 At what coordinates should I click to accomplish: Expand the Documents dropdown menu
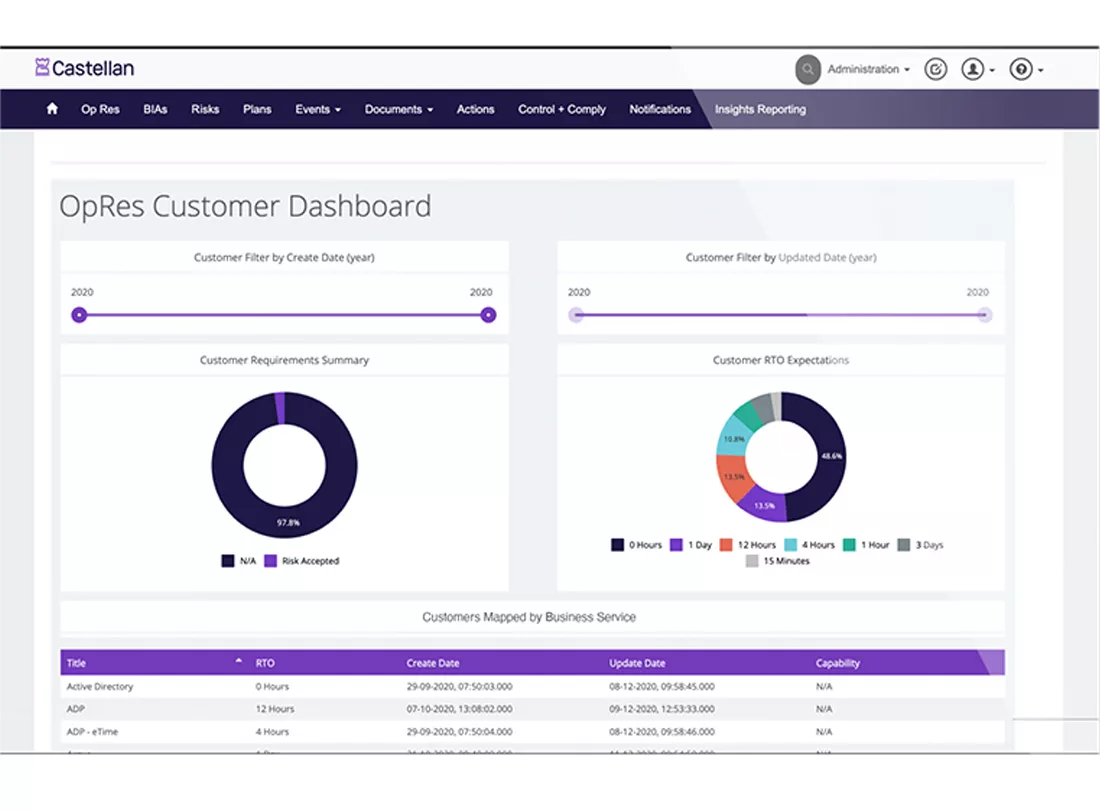point(398,109)
